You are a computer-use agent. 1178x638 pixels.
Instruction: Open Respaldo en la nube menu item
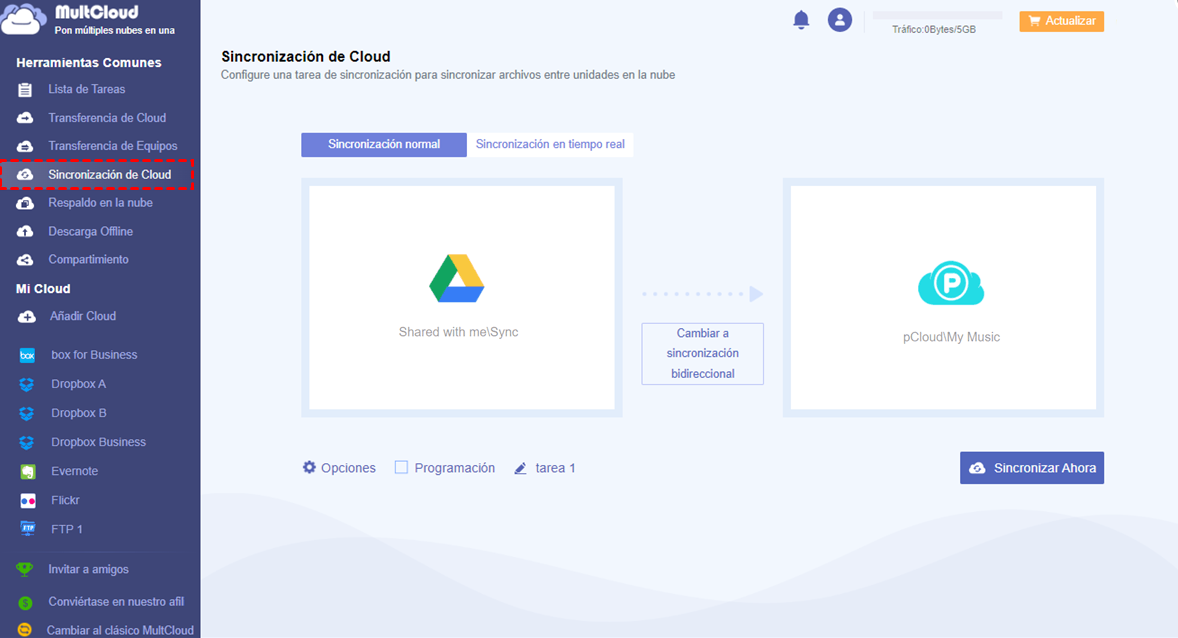101,203
